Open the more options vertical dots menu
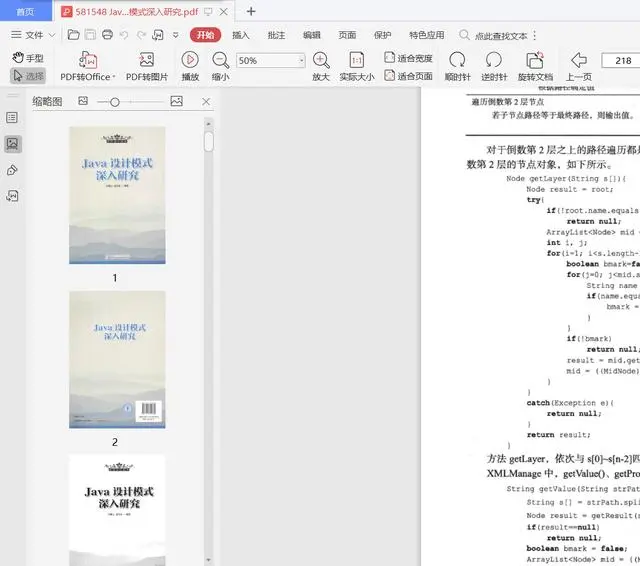The image size is (640, 566). point(535,36)
